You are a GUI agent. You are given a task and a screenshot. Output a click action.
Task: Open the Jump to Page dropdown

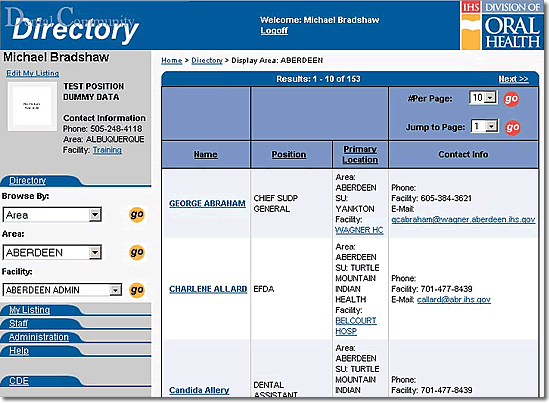[x=485, y=126]
